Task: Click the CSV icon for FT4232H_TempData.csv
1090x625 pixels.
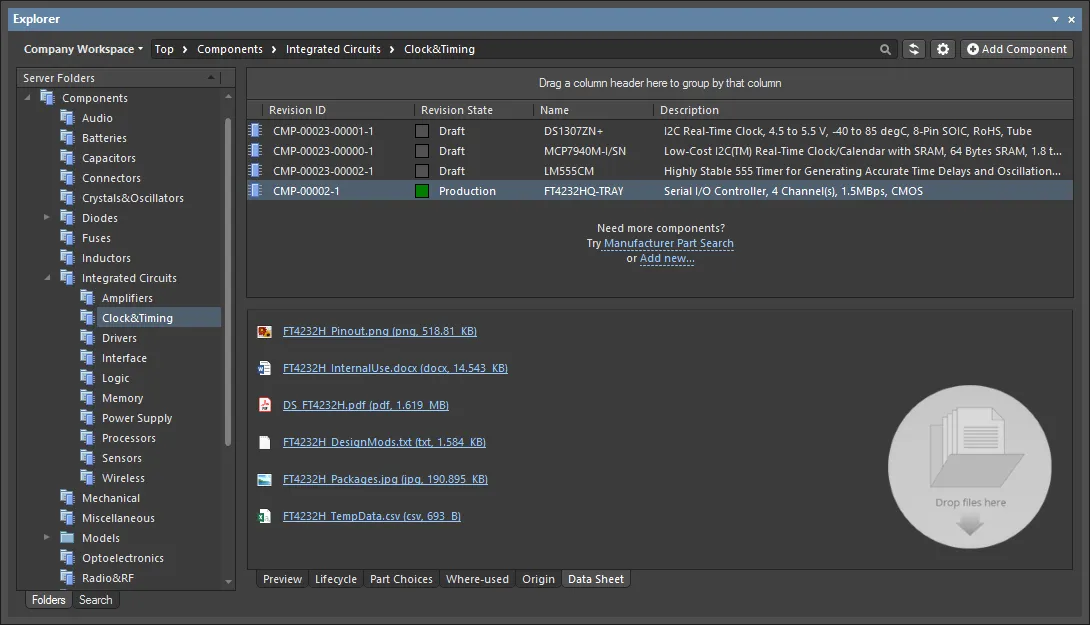Action: [265, 516]
